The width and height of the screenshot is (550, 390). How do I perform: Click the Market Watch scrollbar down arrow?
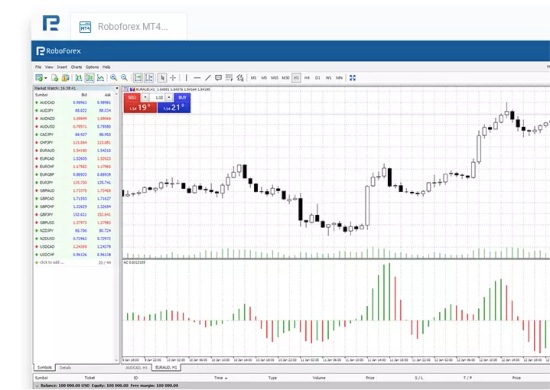pyautogui.click(x=117, y=360)
